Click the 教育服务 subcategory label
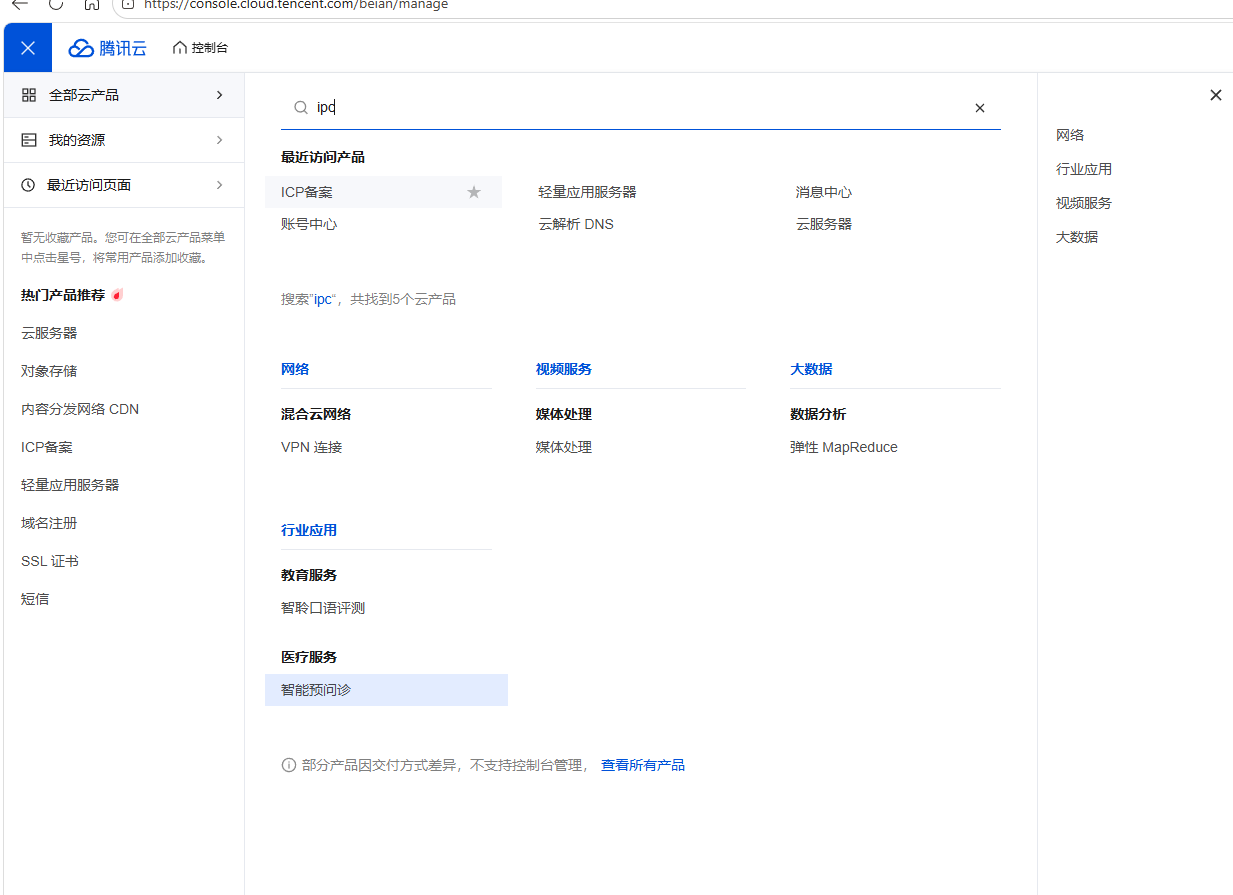The image size is (1233, 895). pyautogui.click(x=309, y=575)
